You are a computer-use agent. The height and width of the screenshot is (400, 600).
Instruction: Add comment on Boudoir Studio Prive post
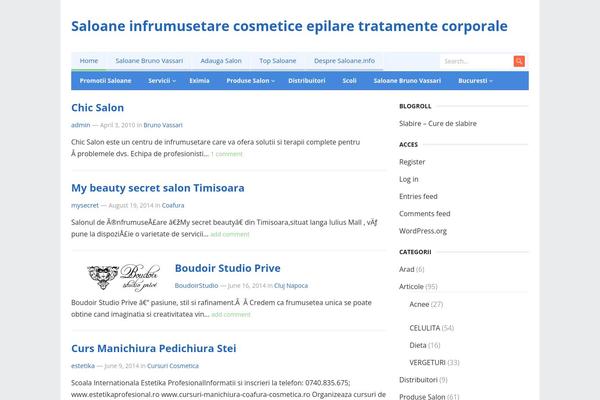point(231,315)
